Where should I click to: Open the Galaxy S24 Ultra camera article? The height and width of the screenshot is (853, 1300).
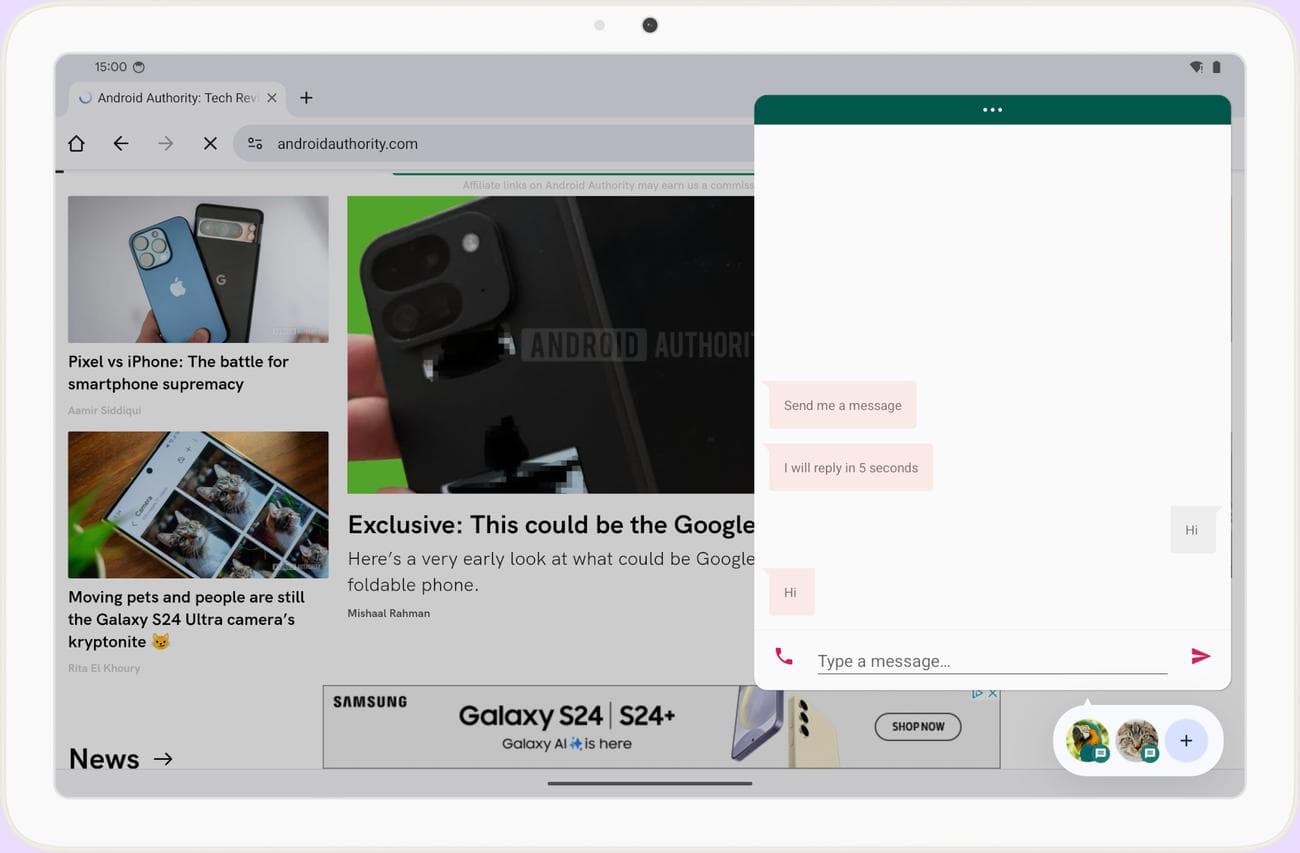click(x=186, y=619)
